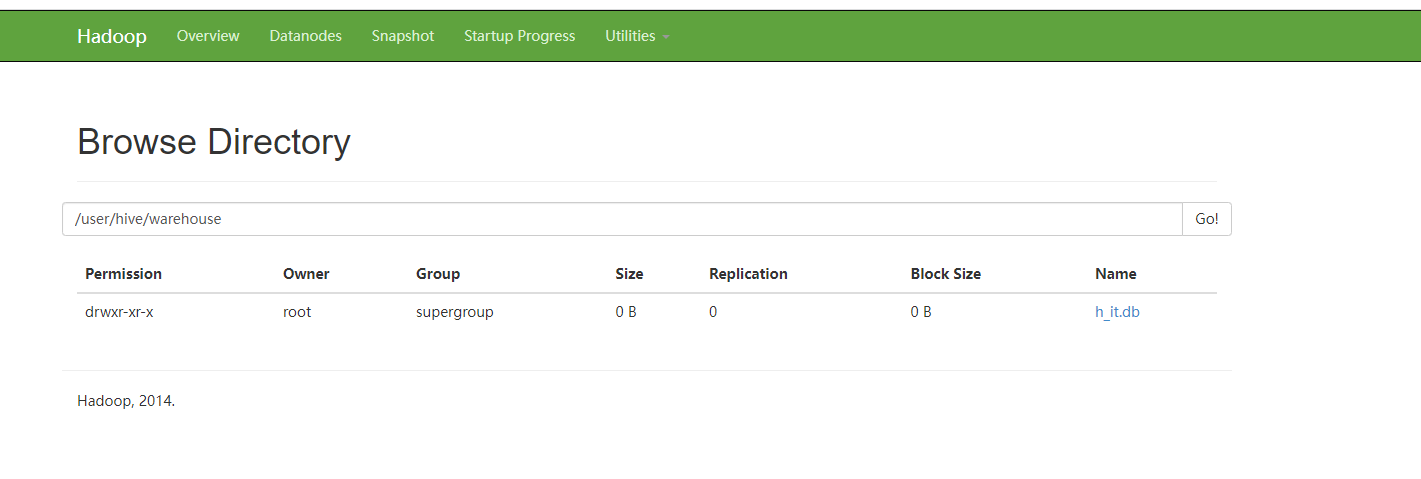This screenshot has height=479, width=1421.
Task: Select the supergroup cell in the row
Action: tap(455, 312)
